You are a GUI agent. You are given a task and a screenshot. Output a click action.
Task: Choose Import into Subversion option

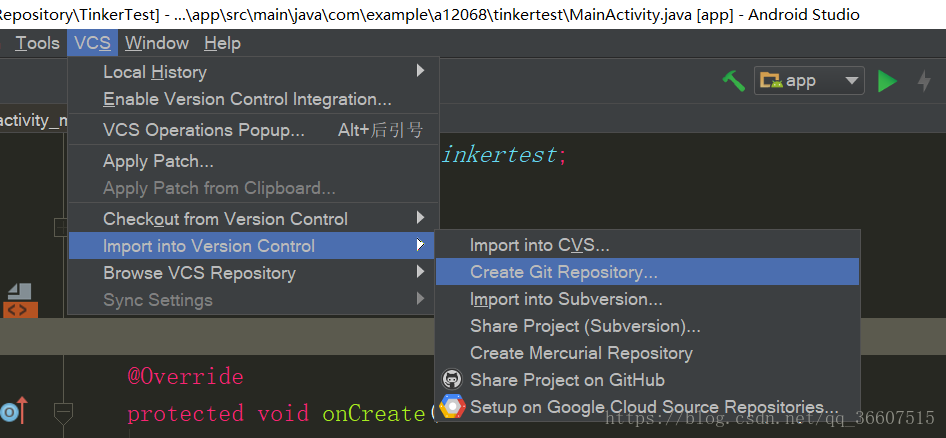tap(647, 299)
